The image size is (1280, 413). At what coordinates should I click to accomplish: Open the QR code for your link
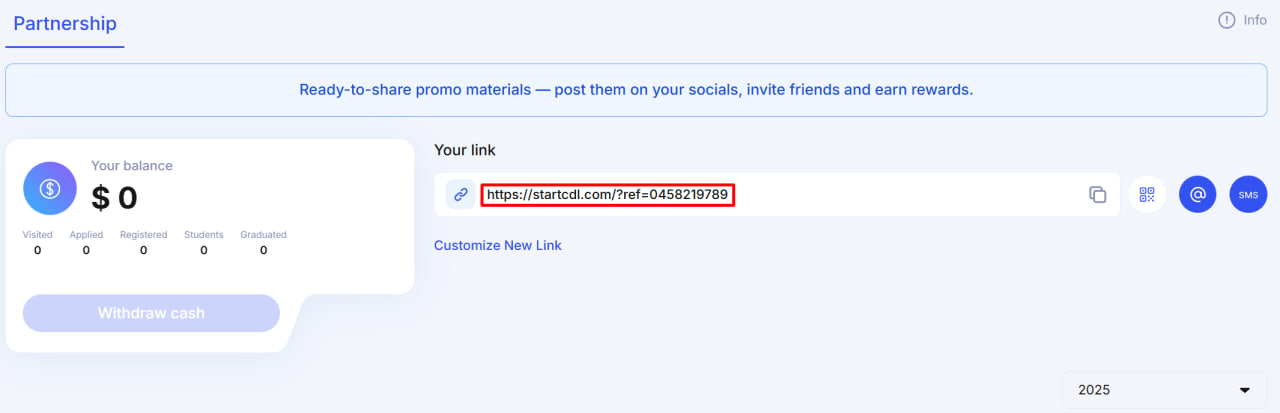pos(1147,195)
